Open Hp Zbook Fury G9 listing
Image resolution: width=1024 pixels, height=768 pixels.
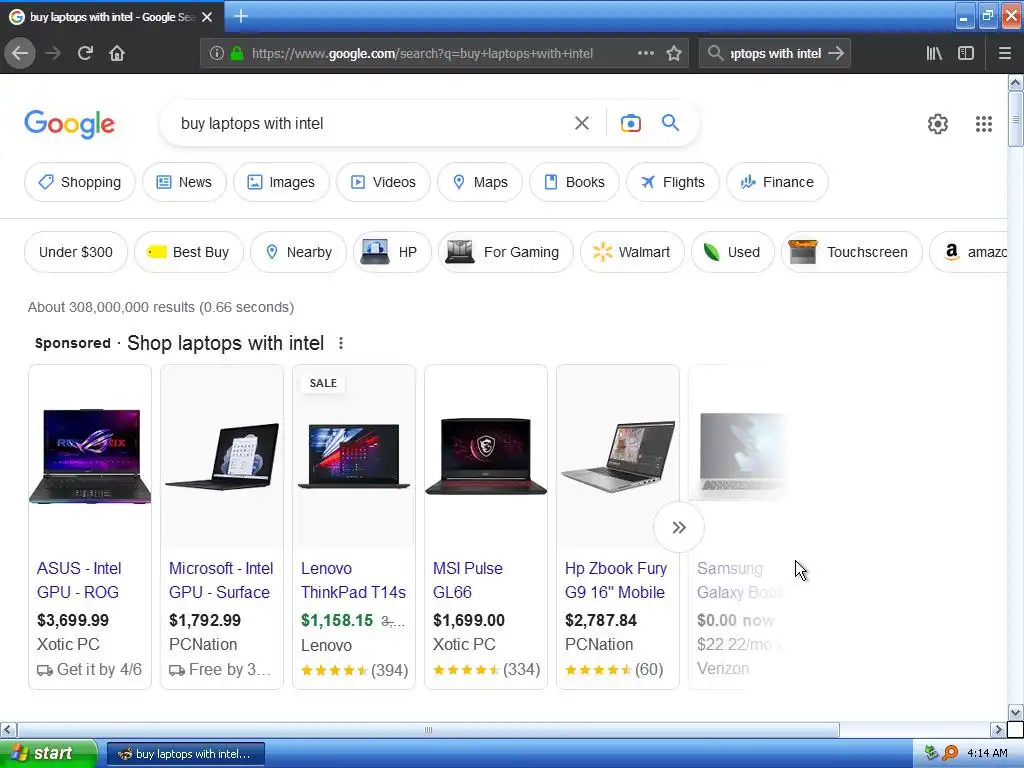click(x=616, y=580)
